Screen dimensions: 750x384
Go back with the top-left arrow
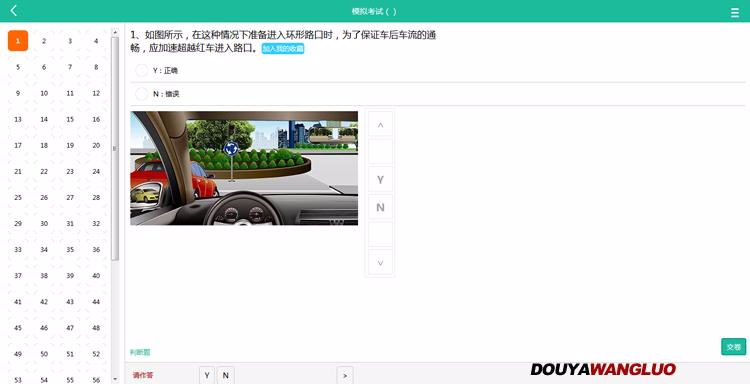(x=13, y=11)
